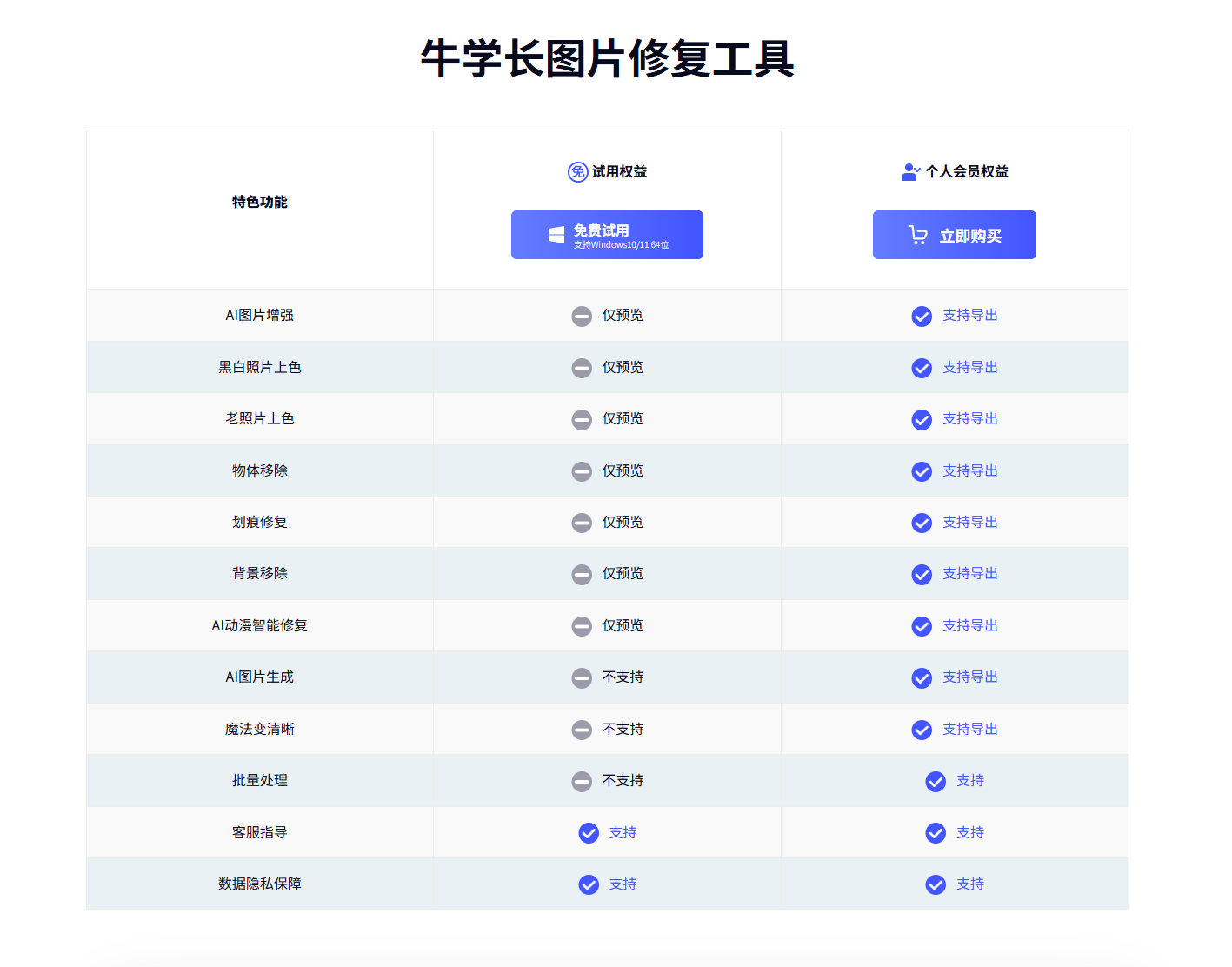Click the 牛学长图片修复工具 page title

(607, 59)
